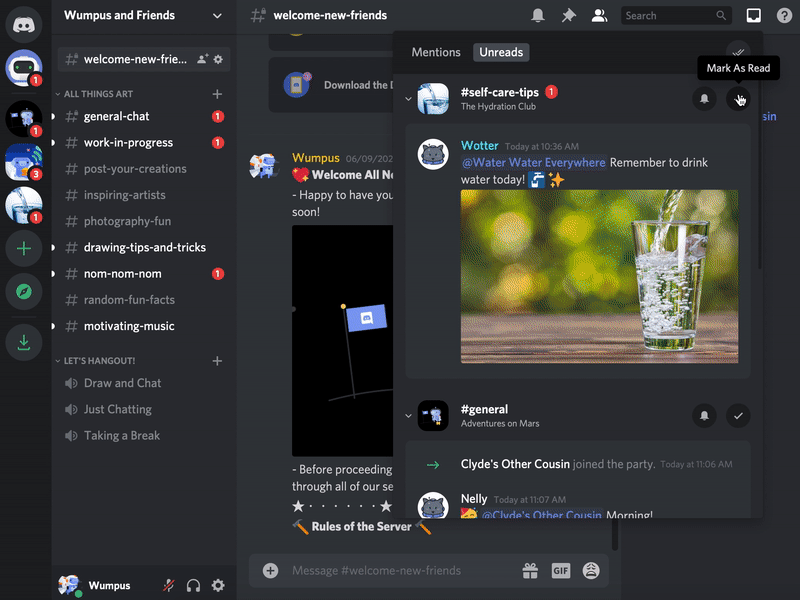Open the Download Apps icon

[x=23, y=342]
